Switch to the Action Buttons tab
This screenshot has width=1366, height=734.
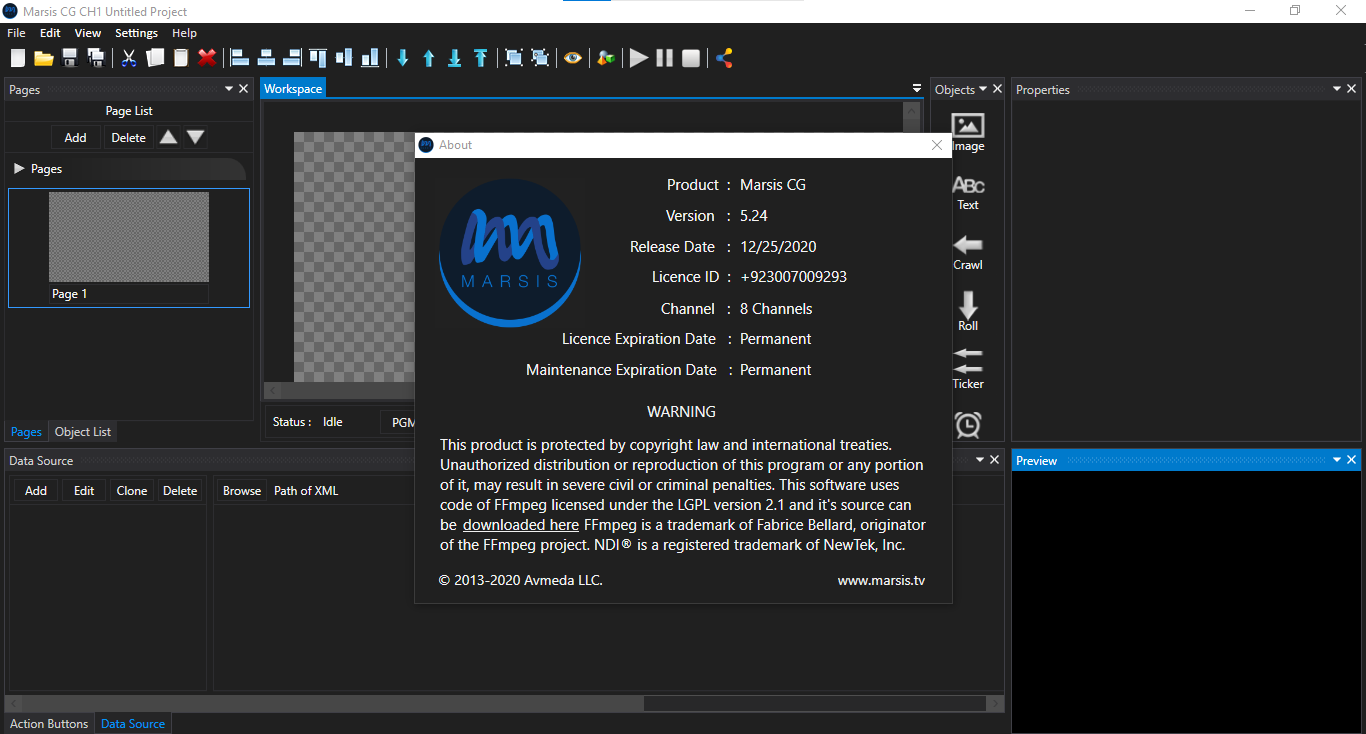pyautogui.click(x=49, y=723)
